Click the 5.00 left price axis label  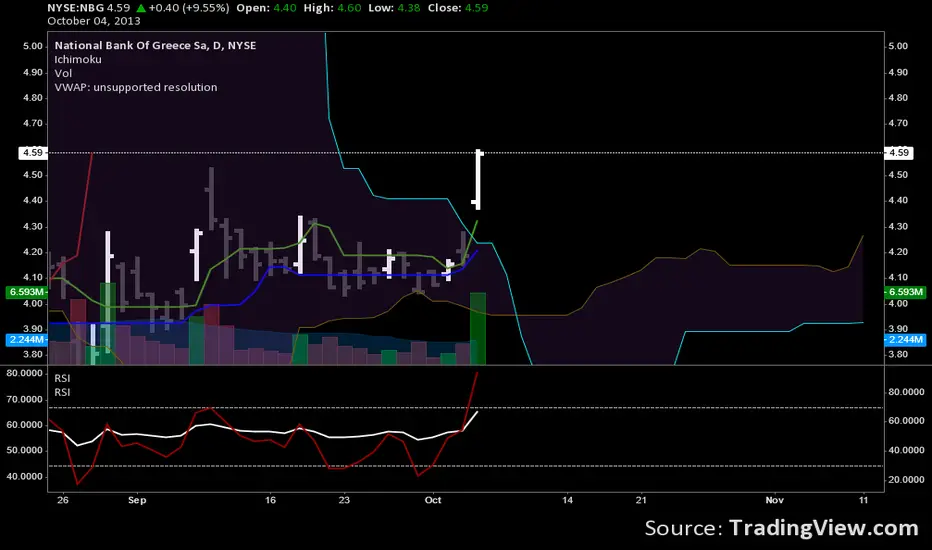(x=33, y=46)
